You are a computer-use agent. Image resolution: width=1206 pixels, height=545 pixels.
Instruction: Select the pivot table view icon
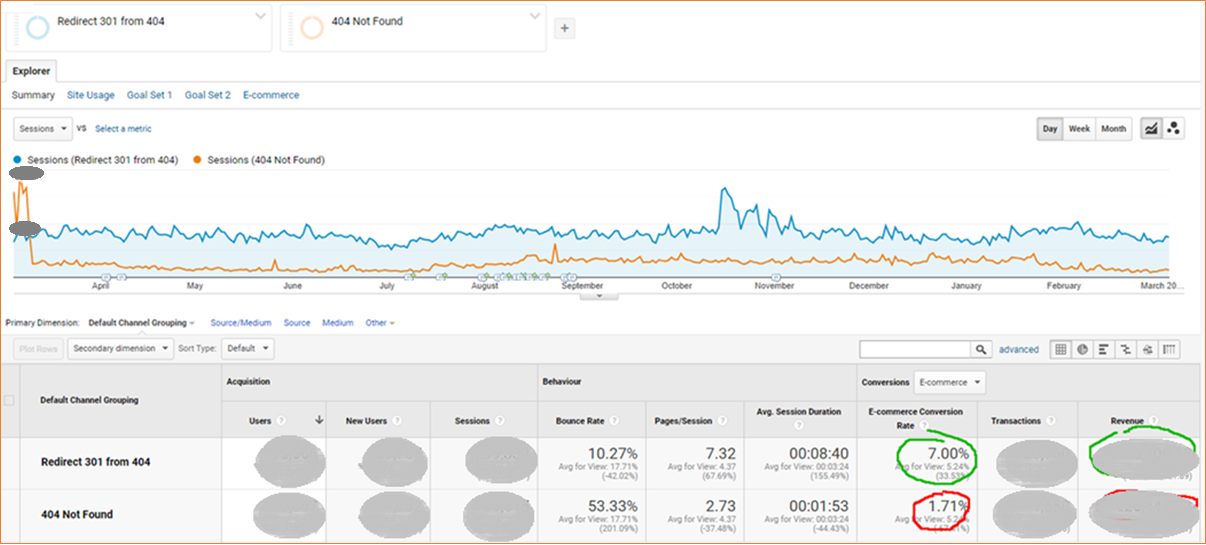tap(1170, 349)
